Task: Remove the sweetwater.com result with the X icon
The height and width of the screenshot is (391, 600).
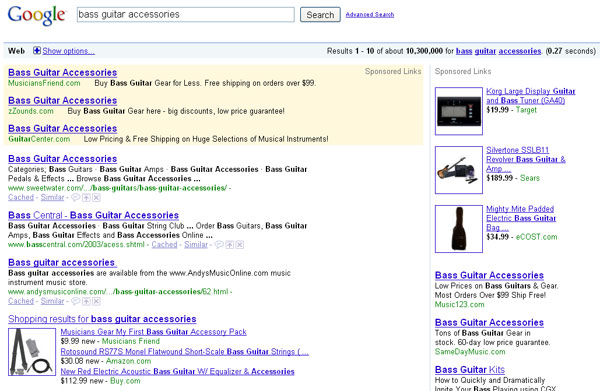Action: click(96, 197)
